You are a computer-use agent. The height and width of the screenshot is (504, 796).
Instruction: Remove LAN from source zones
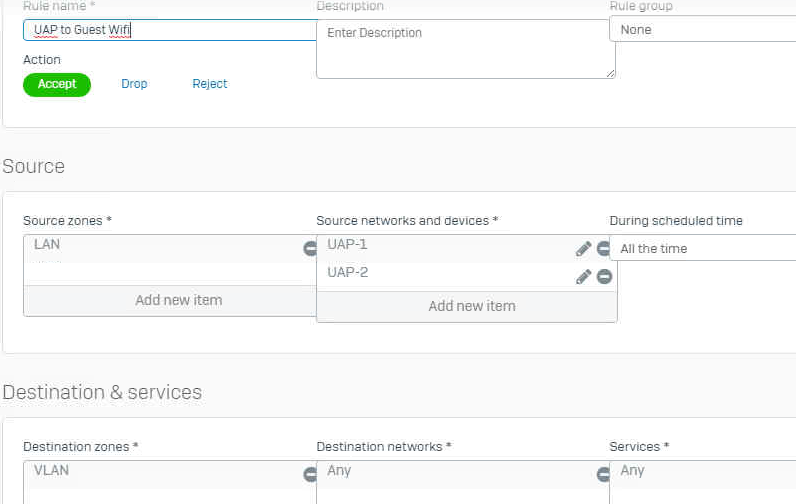pos(310,249)
